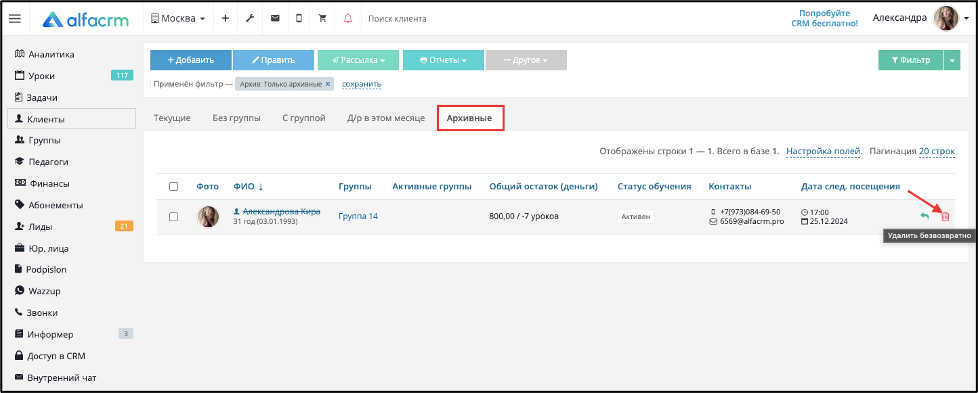Click the red trash delete icon
This screenshot has width=979, height=393.
click(x=945, y=216)
